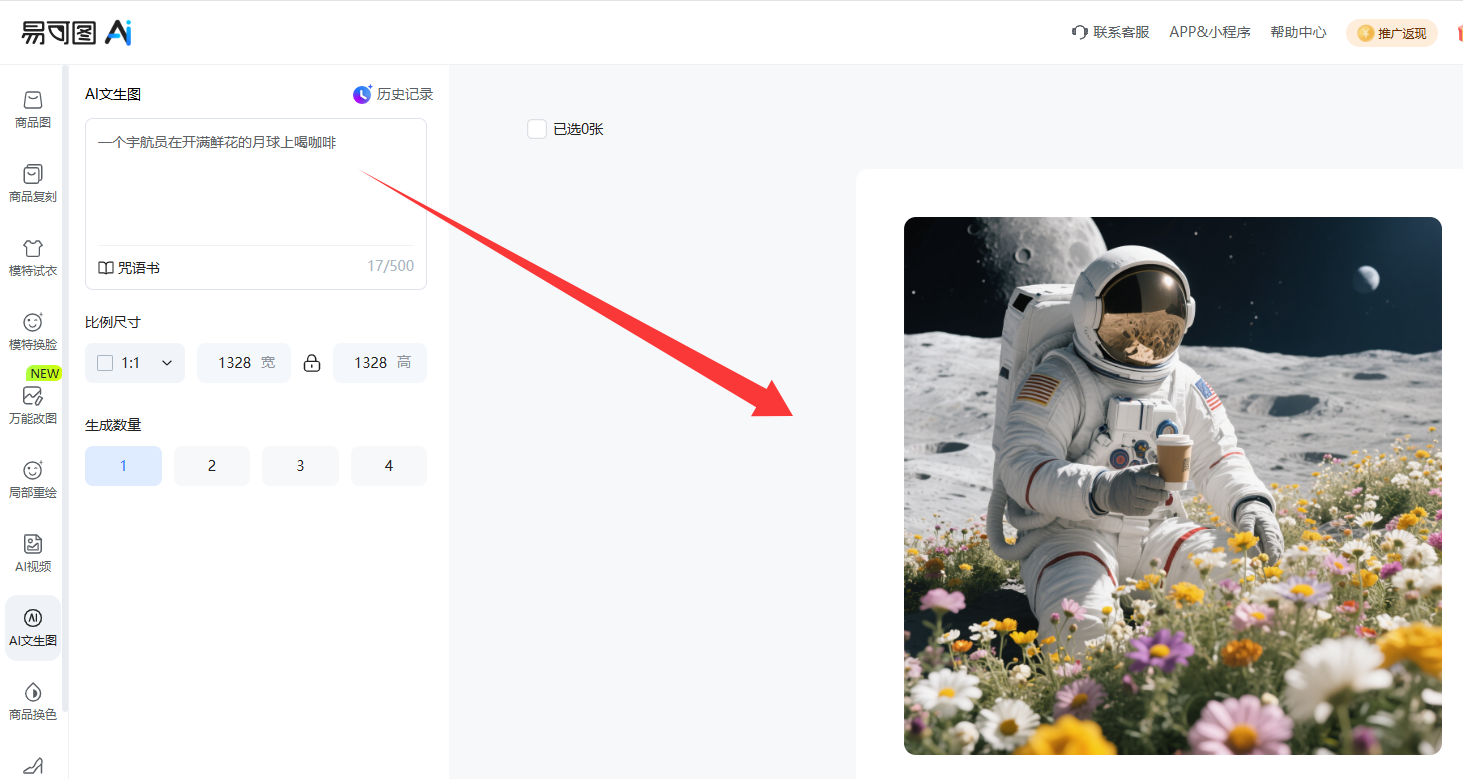Open APP&小程序 menu

click(x=1210, y=32)
